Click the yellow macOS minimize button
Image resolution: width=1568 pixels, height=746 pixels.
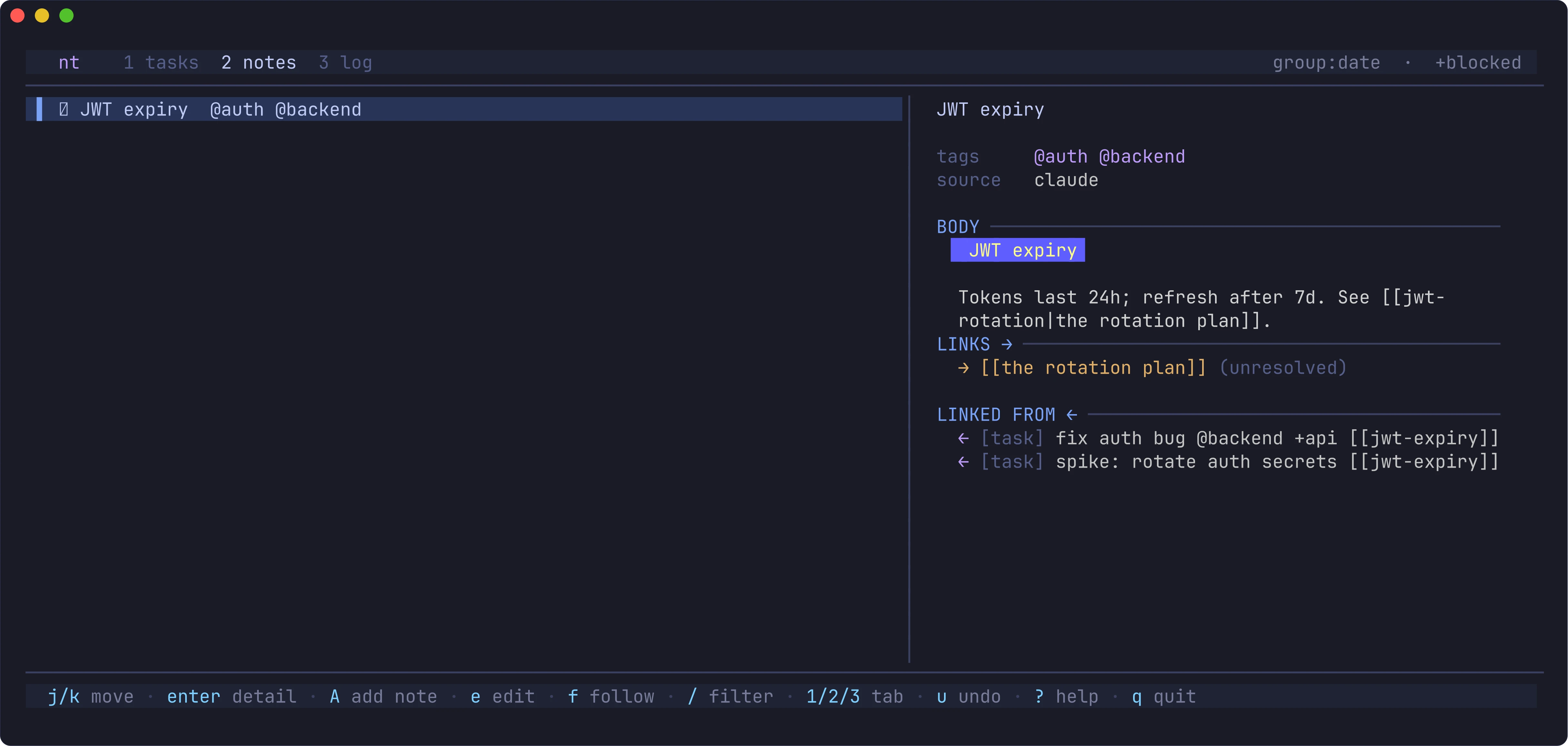(x=42, y=16)
